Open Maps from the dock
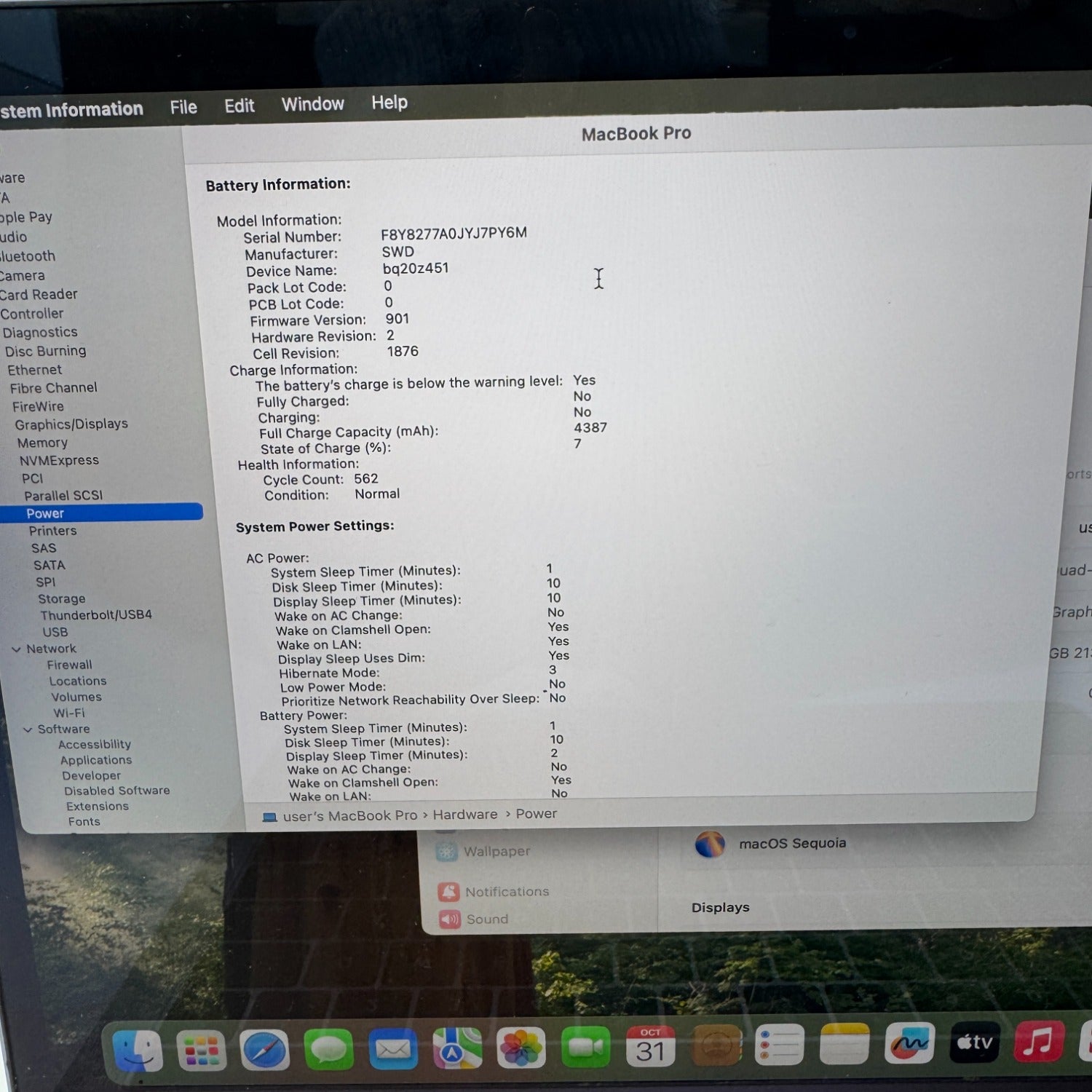1092x1092 pixels. coord(456,1048)
